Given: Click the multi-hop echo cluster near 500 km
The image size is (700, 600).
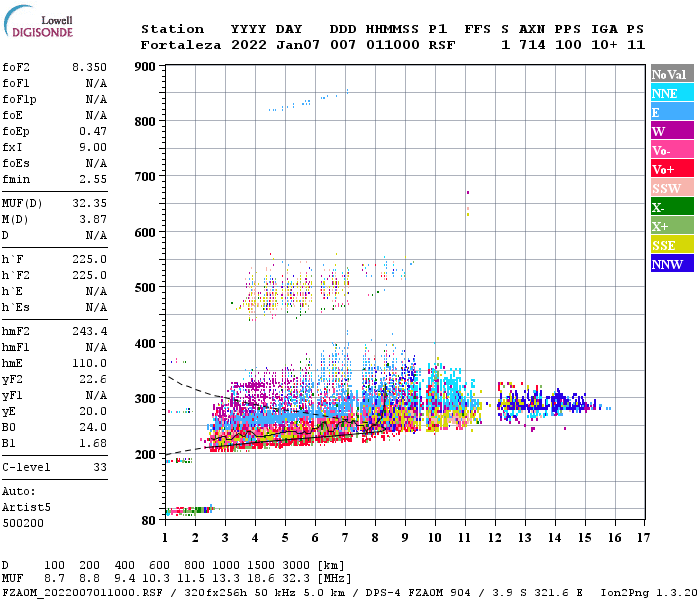Looking at the screenshot, I should [295, 286].
